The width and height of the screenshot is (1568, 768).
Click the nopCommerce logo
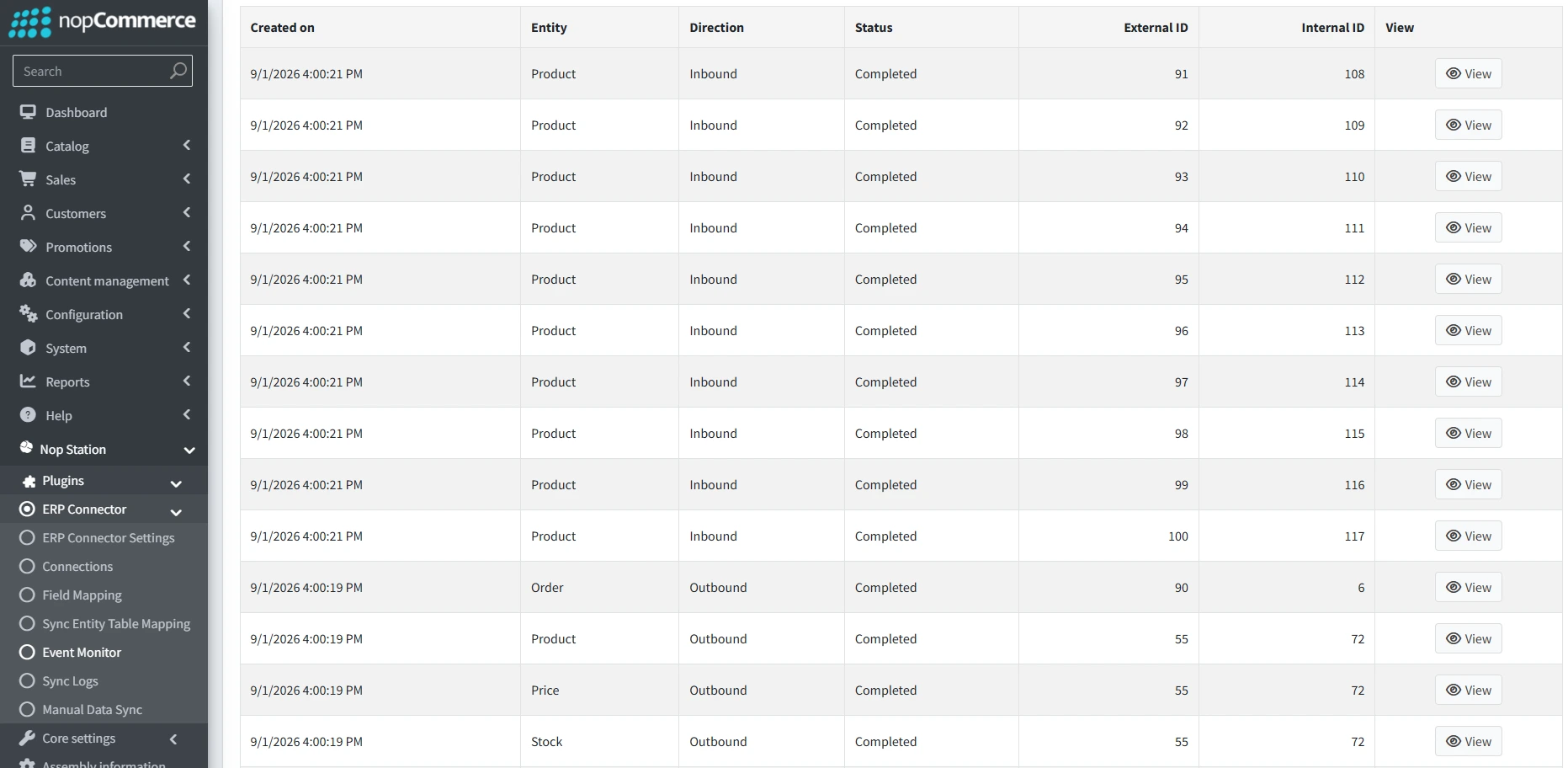[102, 21]
